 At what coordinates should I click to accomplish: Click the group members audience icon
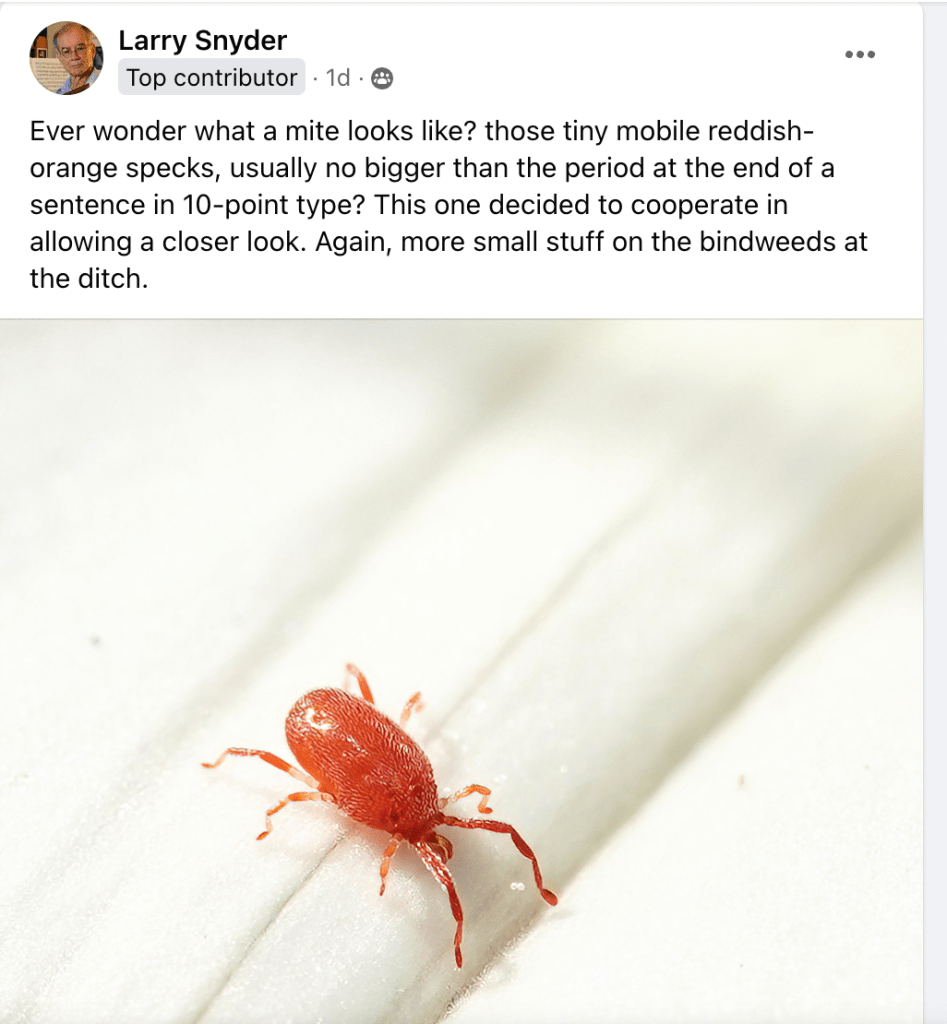[382, 78]
